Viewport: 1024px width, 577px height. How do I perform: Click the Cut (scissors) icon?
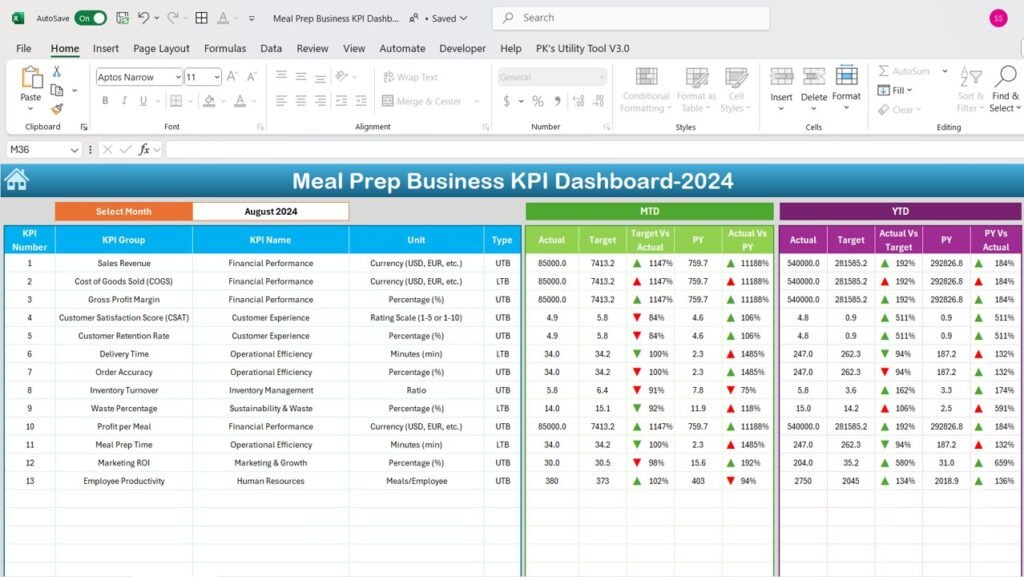click(57, 73)
